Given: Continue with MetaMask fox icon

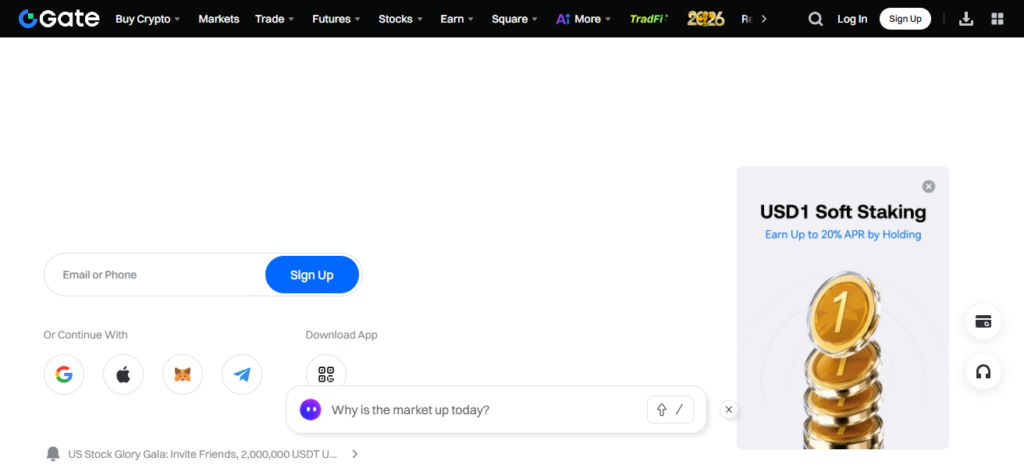Looking at the screenshot, I should (183, 375).
